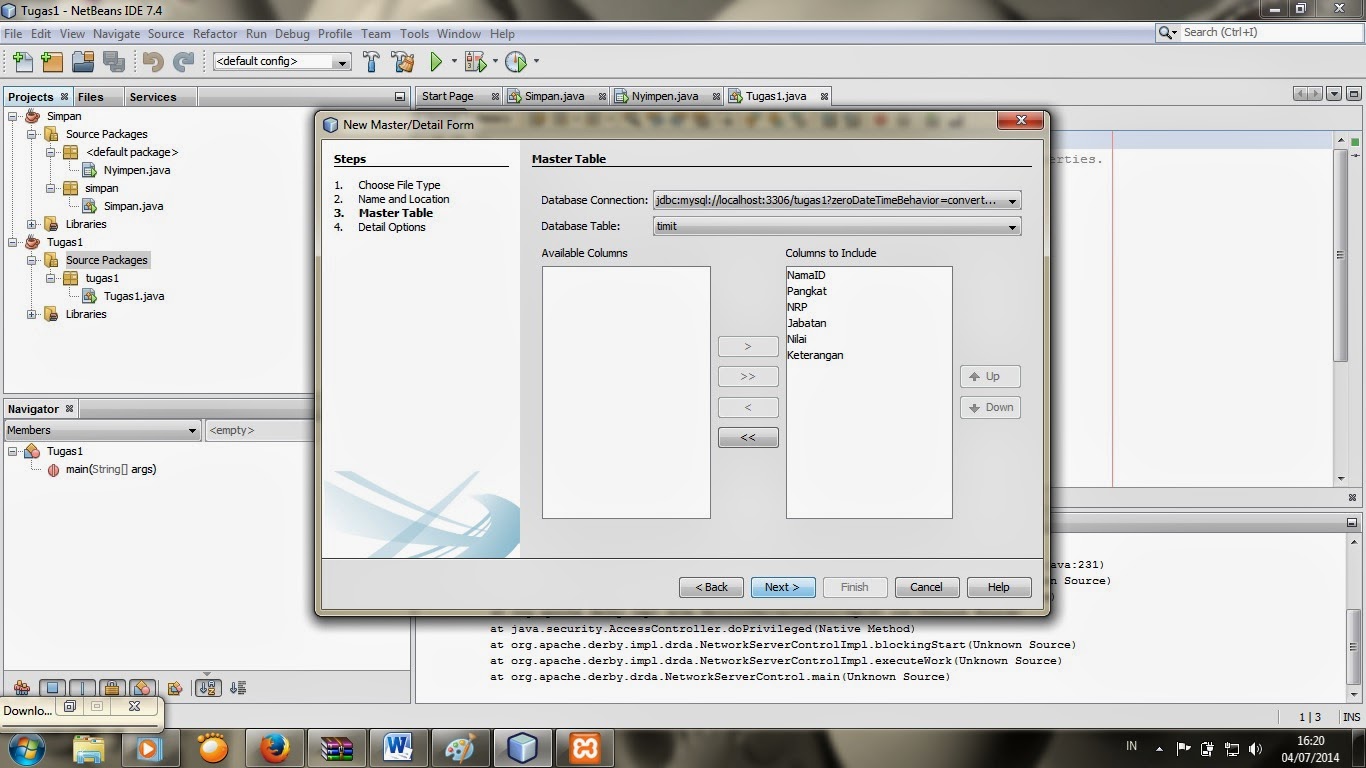Click the Windows Start button
Viewport: 1366px width, 768px height.
click(25, 747)
